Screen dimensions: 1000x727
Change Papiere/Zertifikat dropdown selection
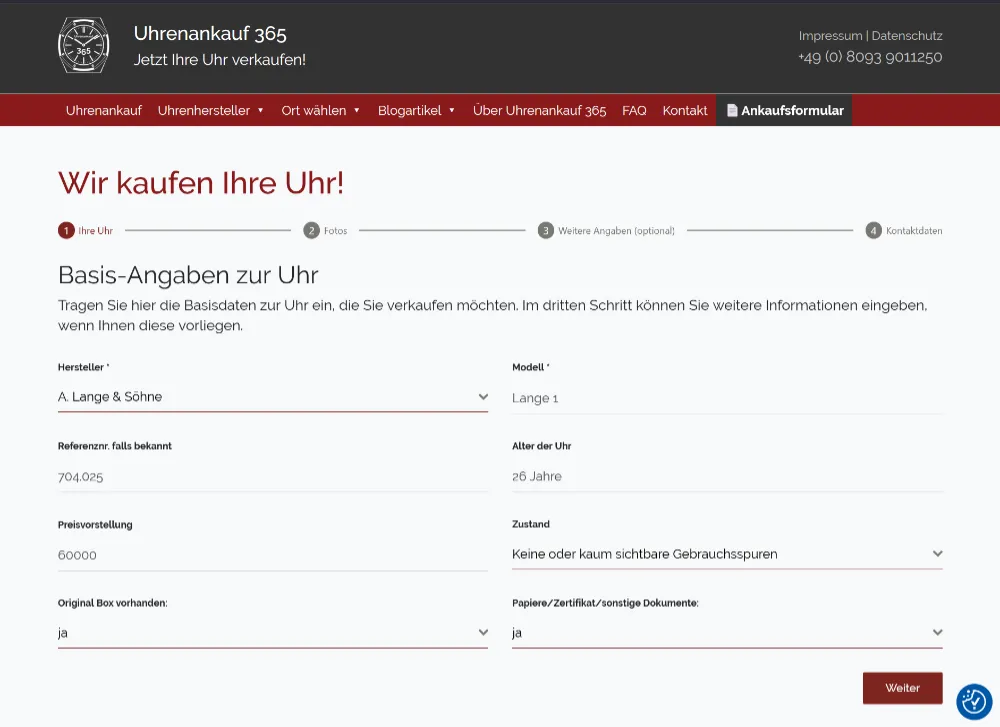[726, 633]
